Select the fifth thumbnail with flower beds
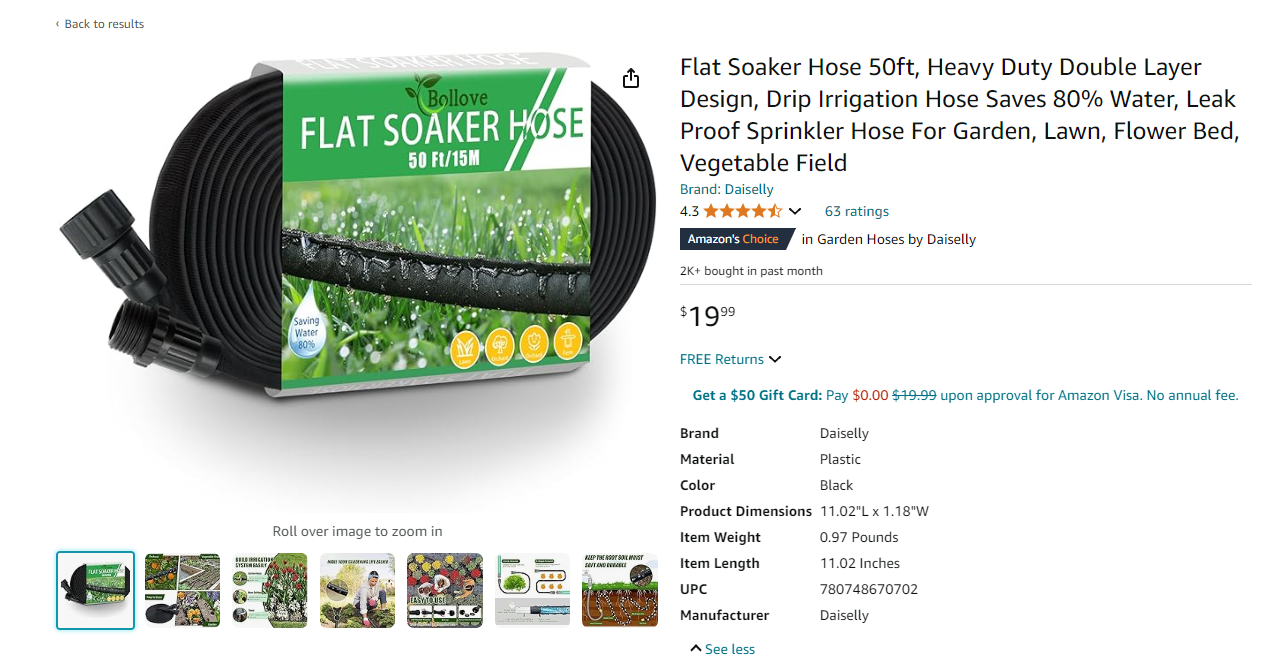The height and width of the screenshot is (672, 1276). (445, 590)
